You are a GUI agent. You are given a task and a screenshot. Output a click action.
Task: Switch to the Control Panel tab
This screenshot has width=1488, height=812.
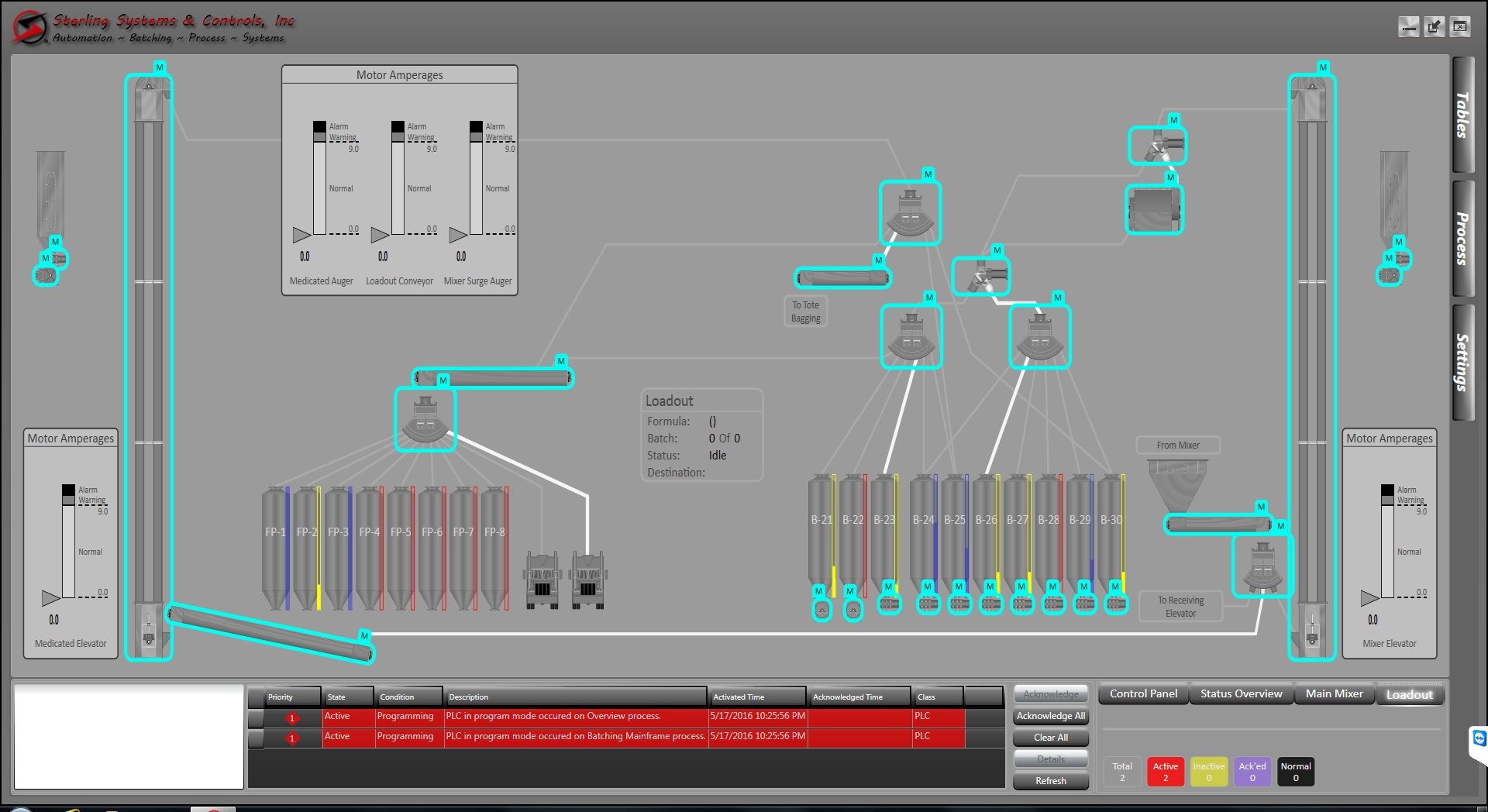[1143, 693]
